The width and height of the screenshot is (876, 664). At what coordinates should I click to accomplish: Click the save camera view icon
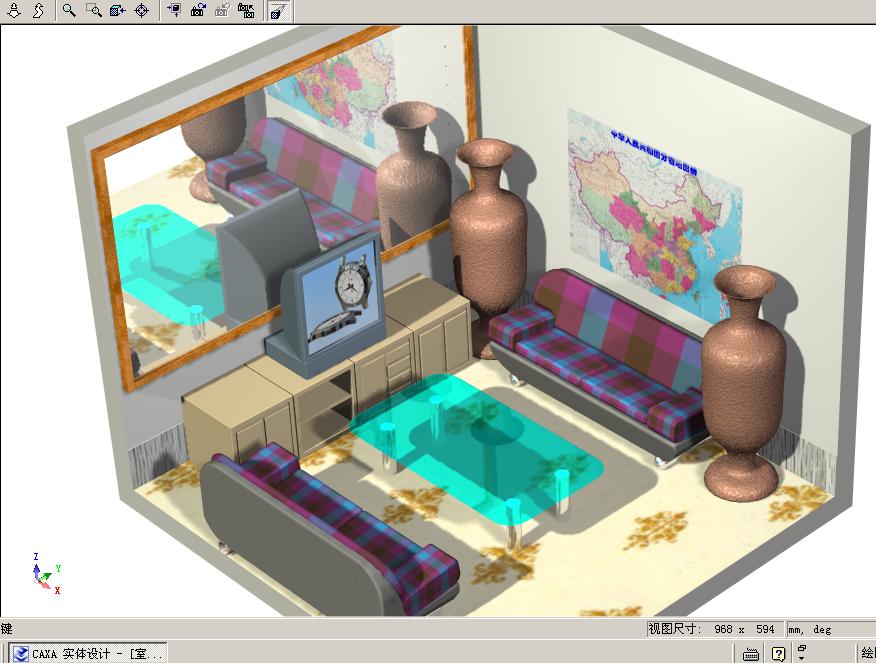[198, 10]
